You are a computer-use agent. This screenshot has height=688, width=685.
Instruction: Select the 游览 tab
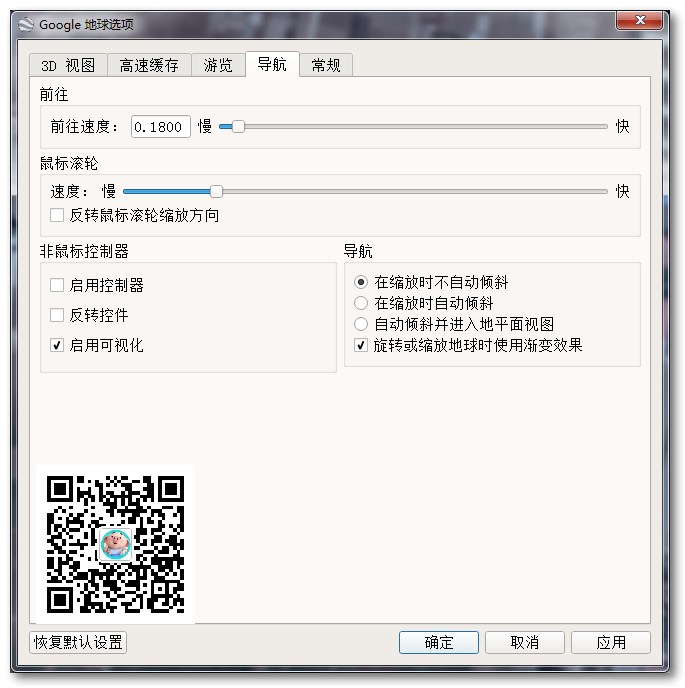(x=218, y=65)
